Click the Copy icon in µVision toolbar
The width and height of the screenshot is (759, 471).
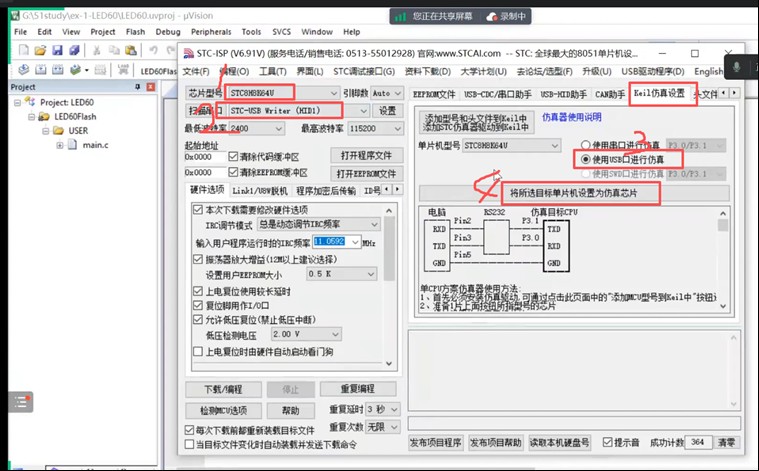pos(114,50)
